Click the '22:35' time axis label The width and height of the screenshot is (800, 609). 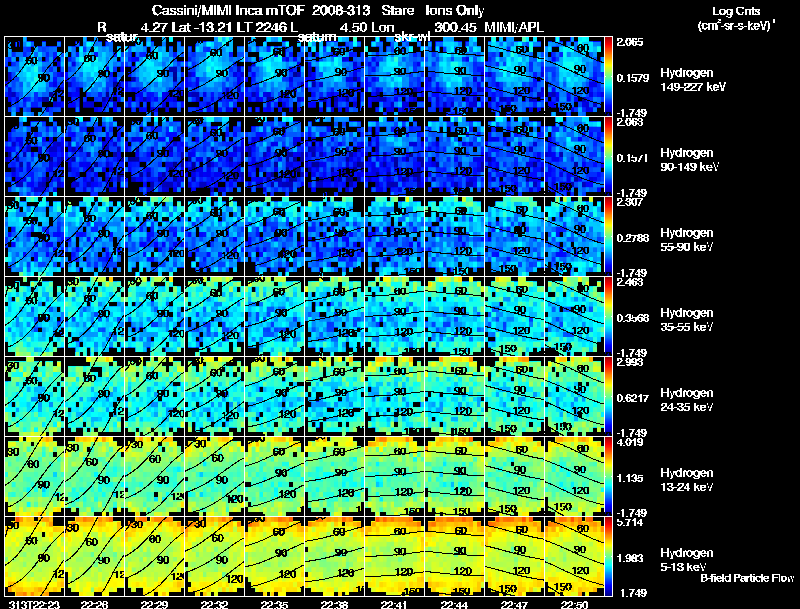pyautogui.click(x=274, y=605)
